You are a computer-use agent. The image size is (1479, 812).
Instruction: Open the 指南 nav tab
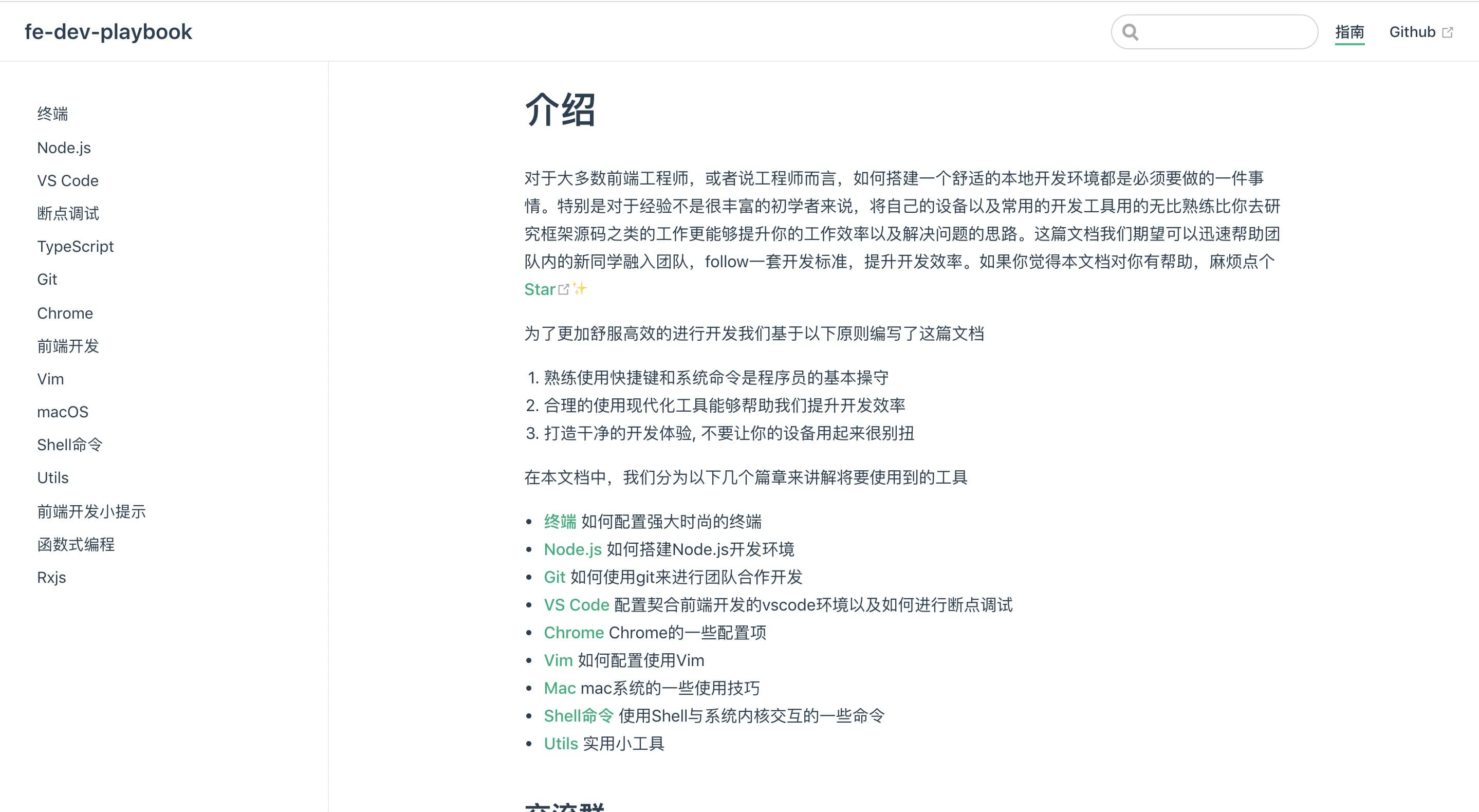tap(1349, 32)
